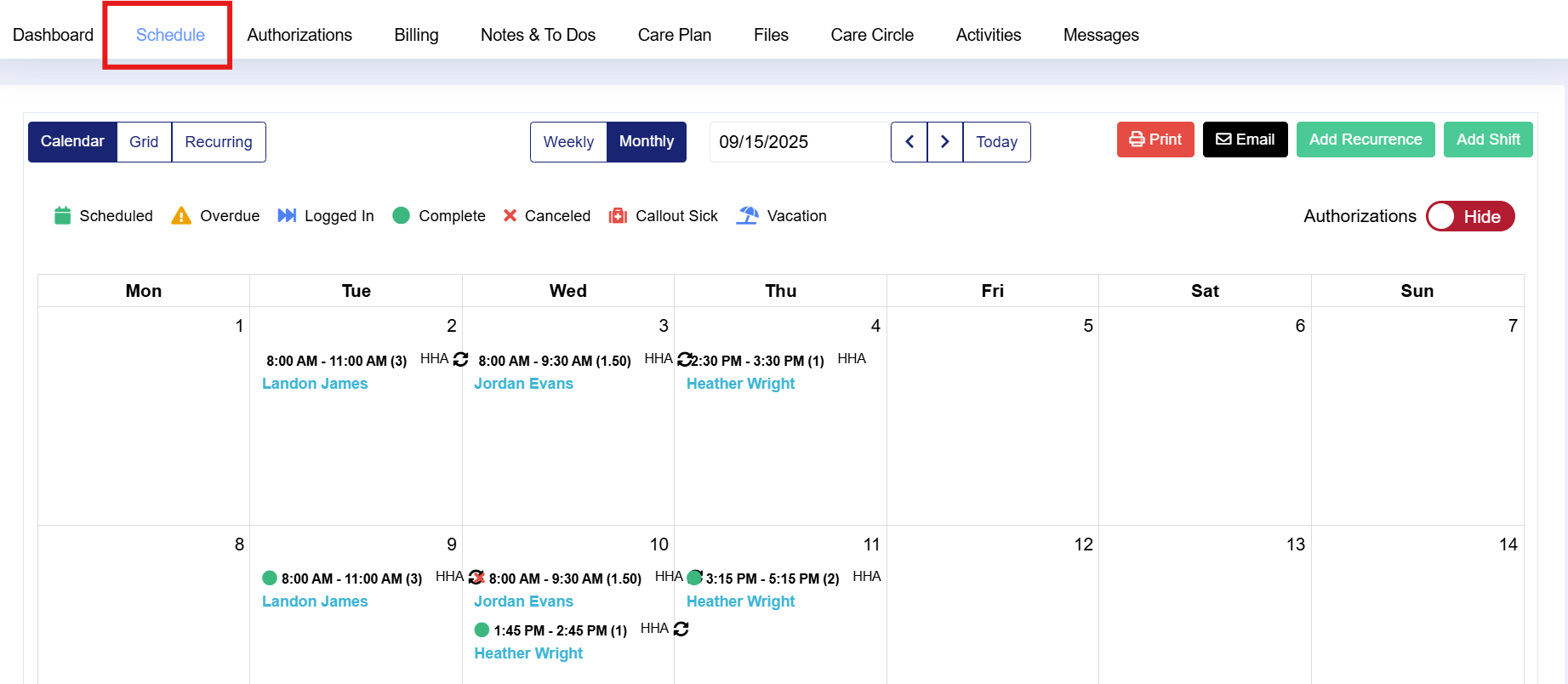1568x684 pixels.
Task: Click the Scheduled calendar legend icon
Action: (62, 216)
